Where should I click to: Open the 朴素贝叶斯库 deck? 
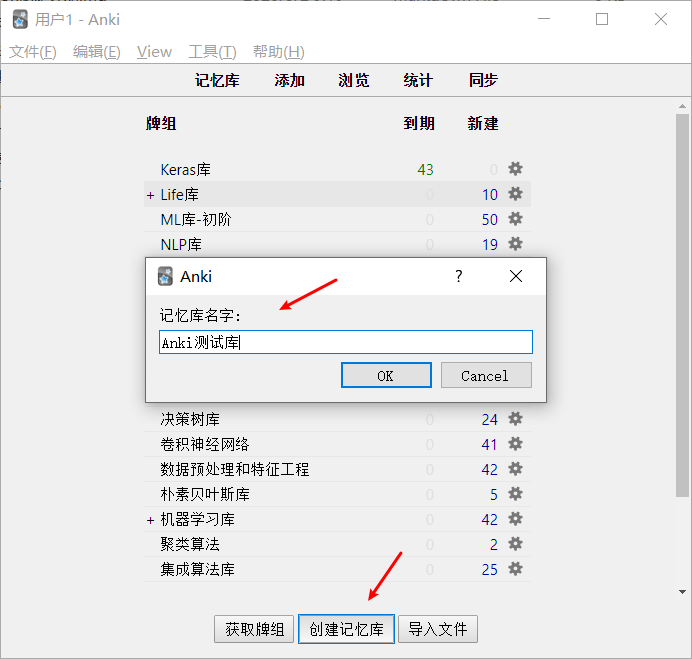205,494
